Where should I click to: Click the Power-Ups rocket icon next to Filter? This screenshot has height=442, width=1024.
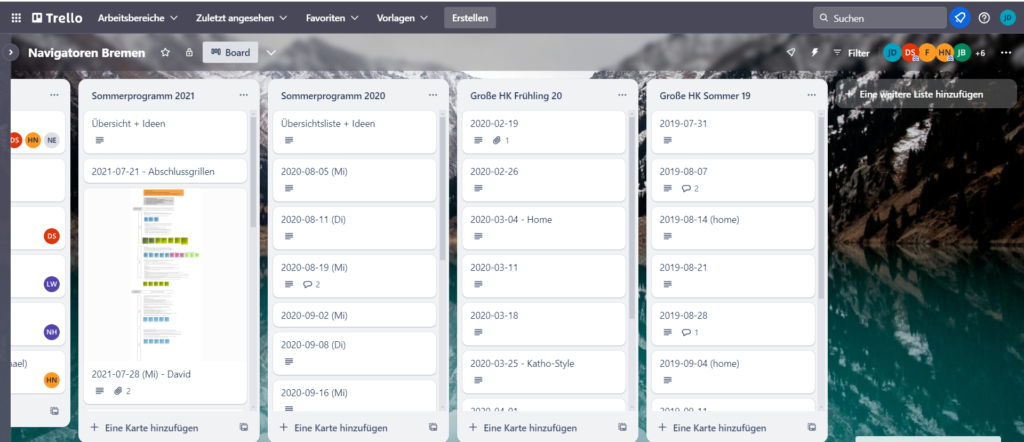(791, 52)
